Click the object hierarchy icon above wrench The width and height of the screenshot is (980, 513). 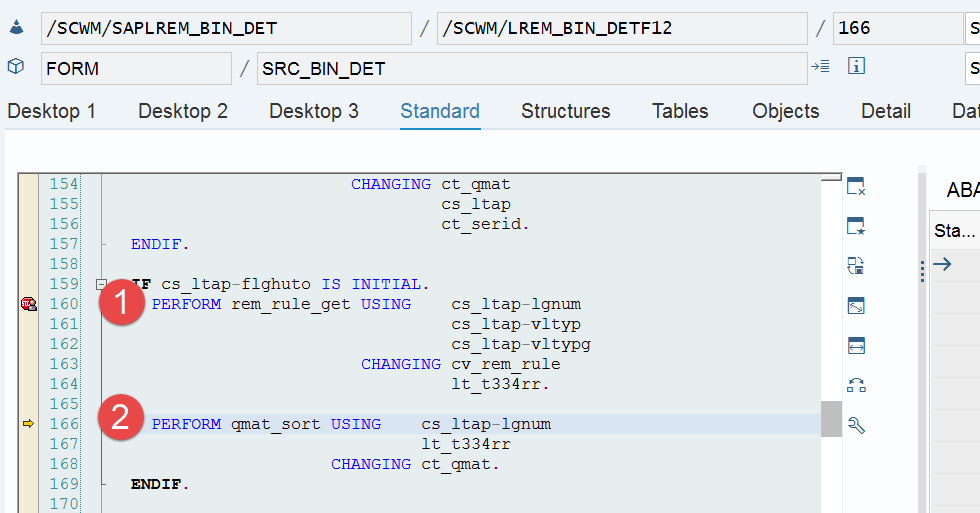pyautogui.click(x=856, y=386)
